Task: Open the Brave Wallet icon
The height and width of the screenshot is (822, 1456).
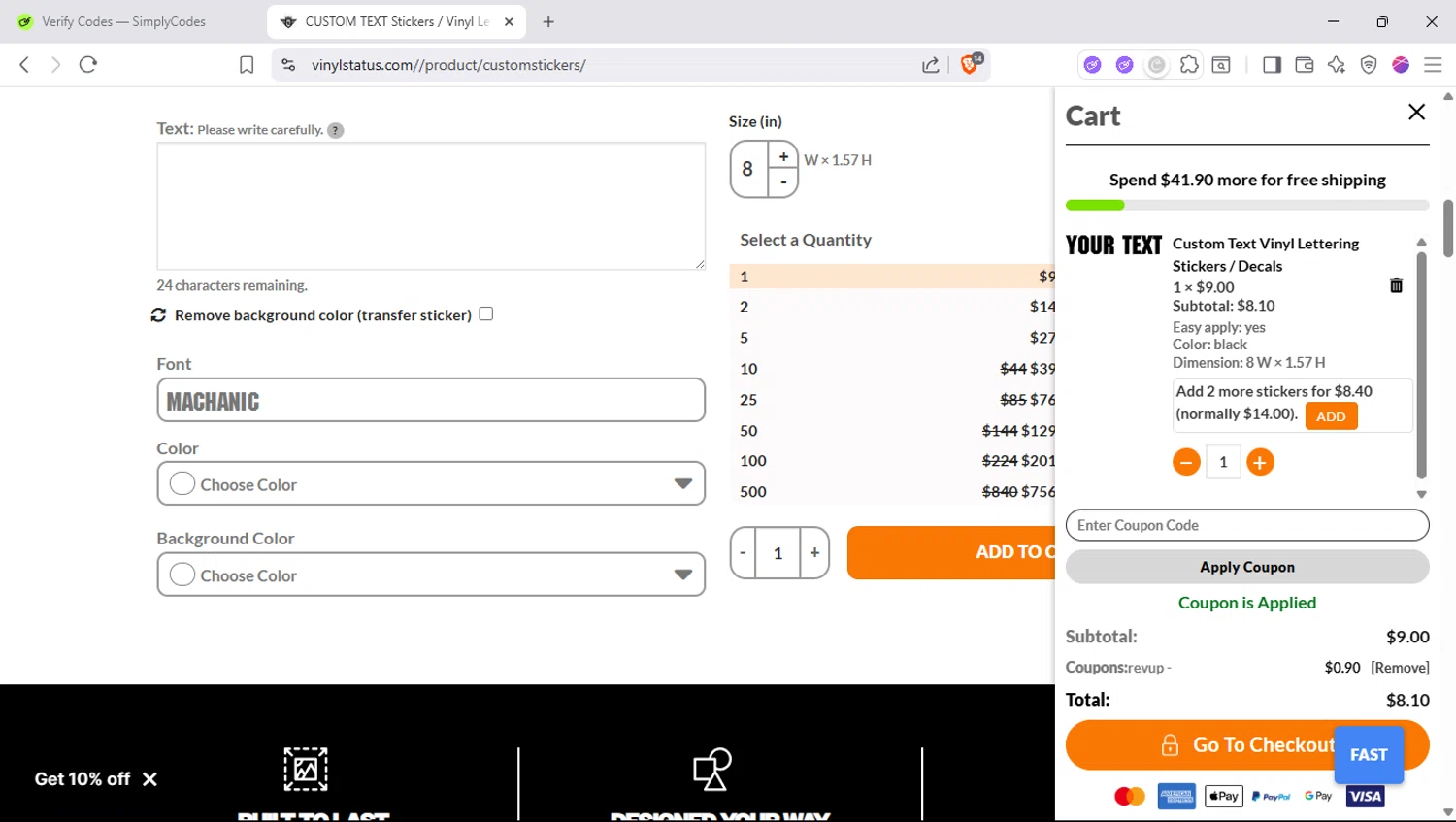Action: tap(1304, 65)
